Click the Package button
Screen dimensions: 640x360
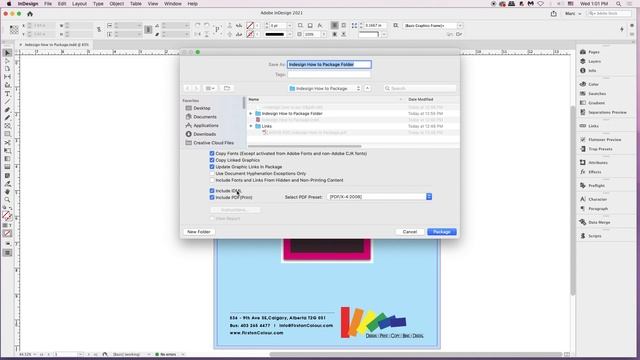point(442,232)
